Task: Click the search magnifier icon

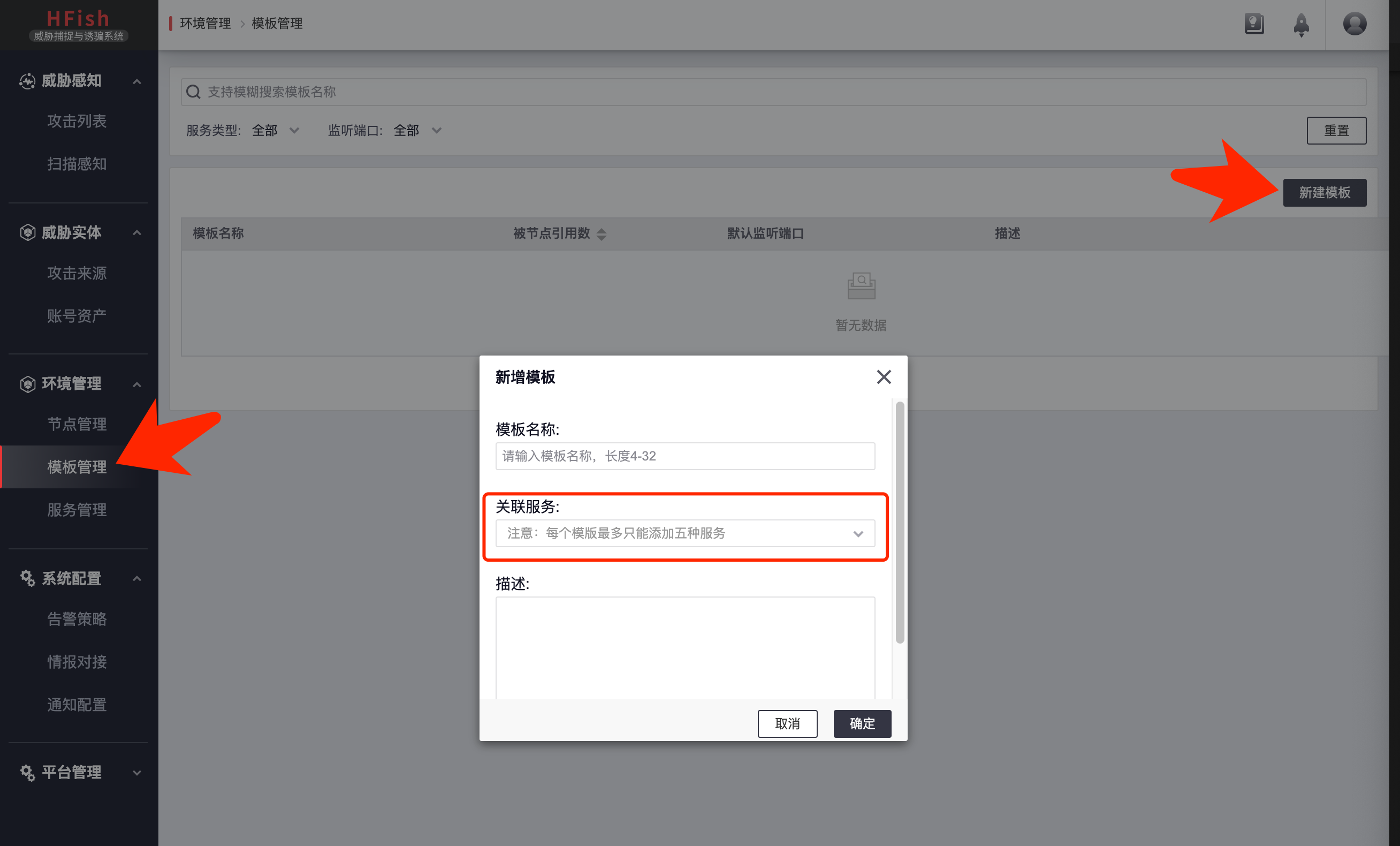Action: point(194,92)
